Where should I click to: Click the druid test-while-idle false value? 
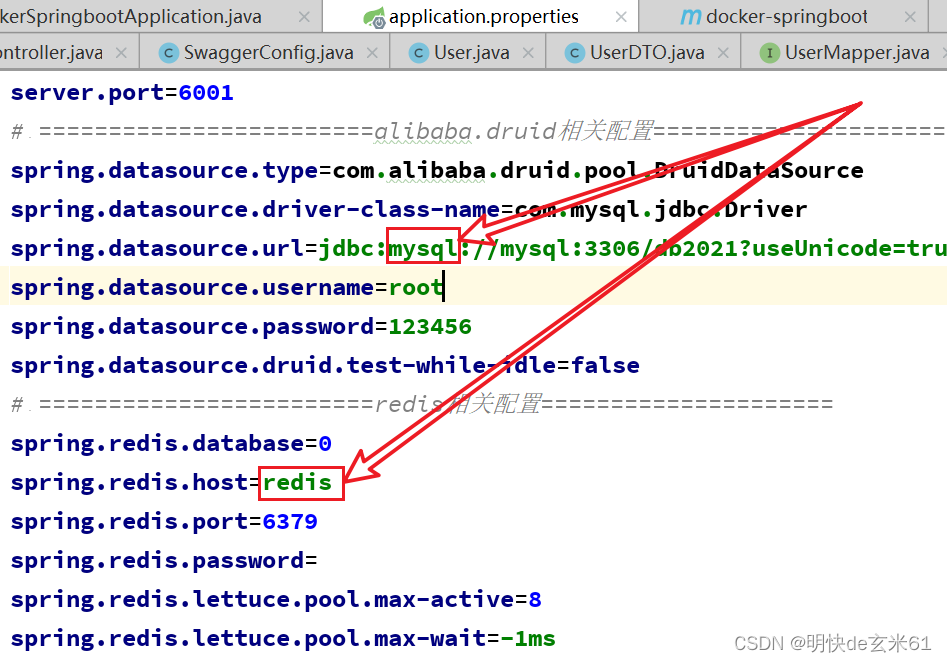tap(605, 365)
